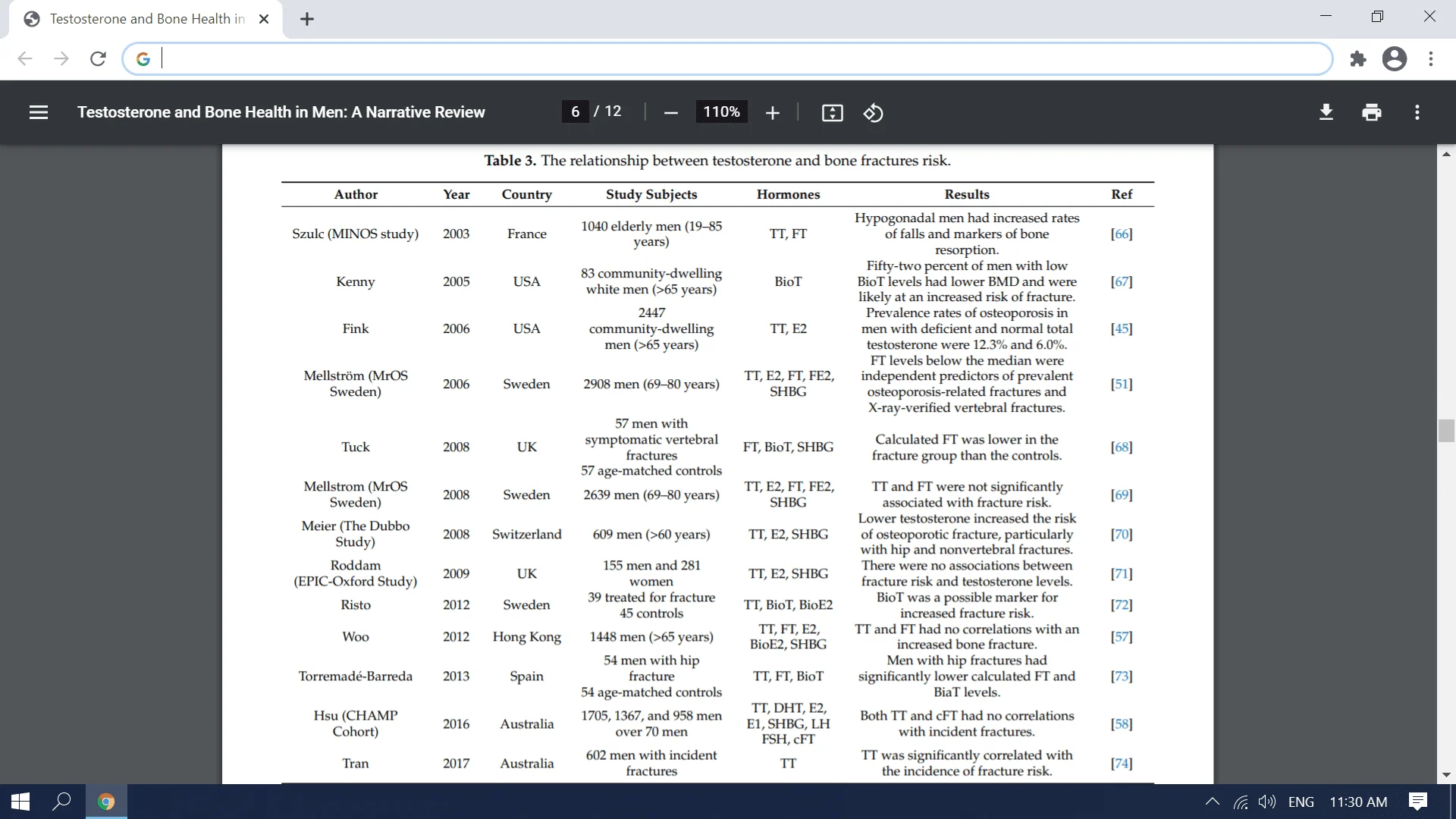The image size is (1456, 819).
Task: Open the notification center icon
Action: [x=1417, y=802]
